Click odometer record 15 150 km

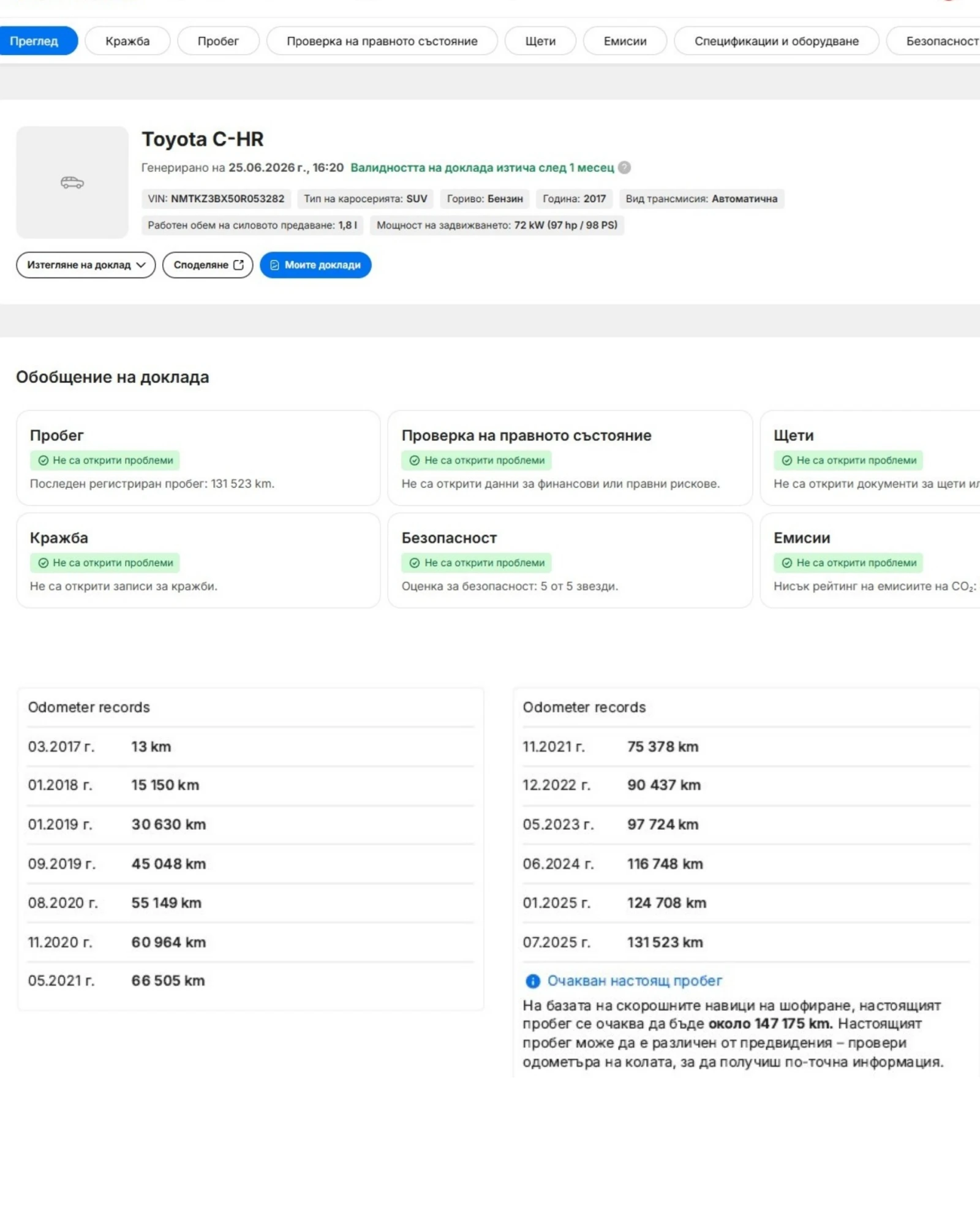pyautogui.click(x=251, y=785)
